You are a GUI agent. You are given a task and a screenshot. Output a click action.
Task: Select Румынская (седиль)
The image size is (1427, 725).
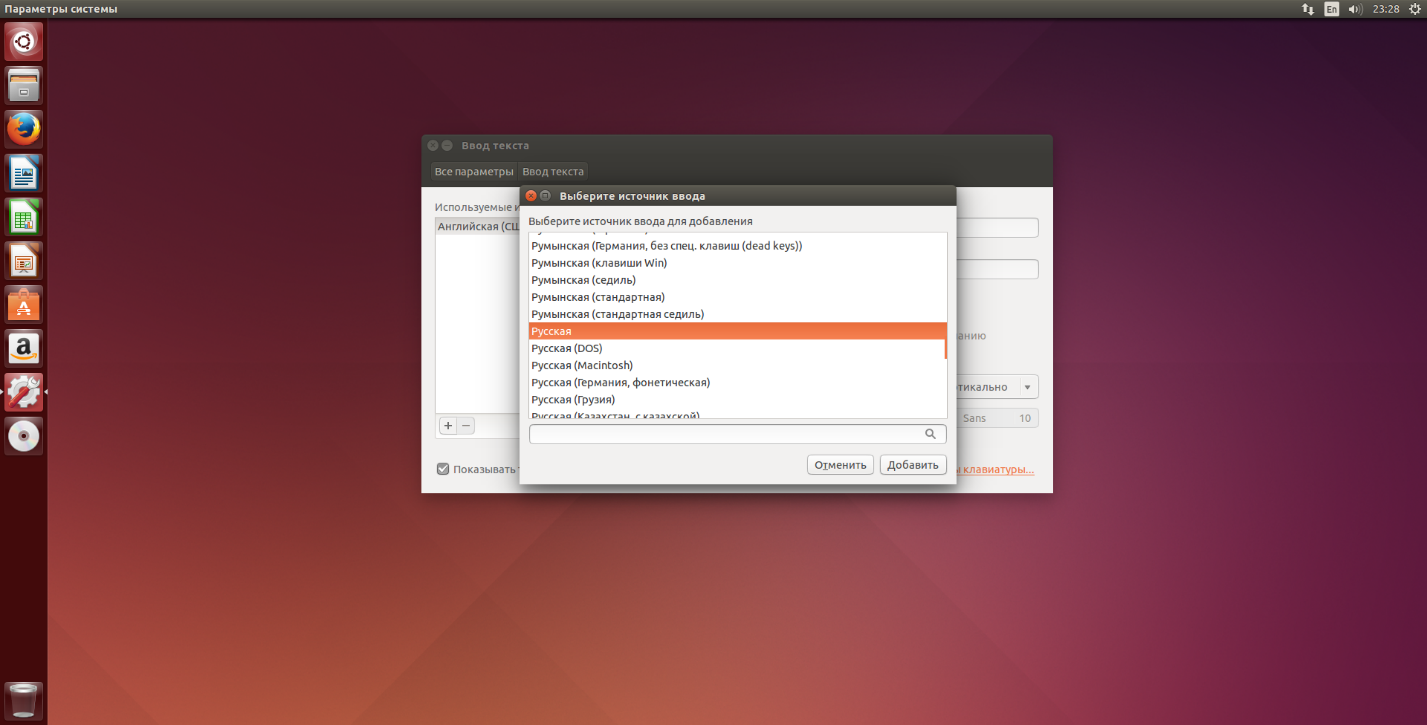click(737, 280)
